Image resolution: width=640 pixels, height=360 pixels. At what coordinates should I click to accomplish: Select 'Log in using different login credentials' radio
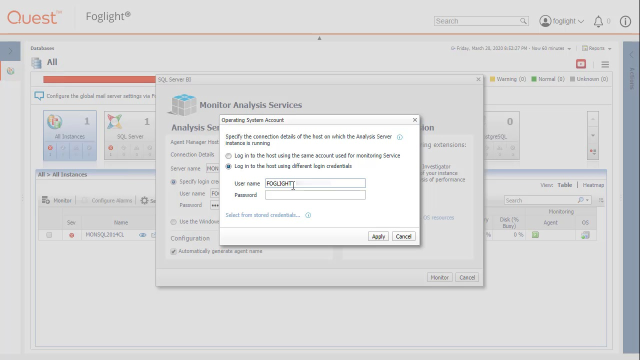pyautogui.click(x=228, y=166)
